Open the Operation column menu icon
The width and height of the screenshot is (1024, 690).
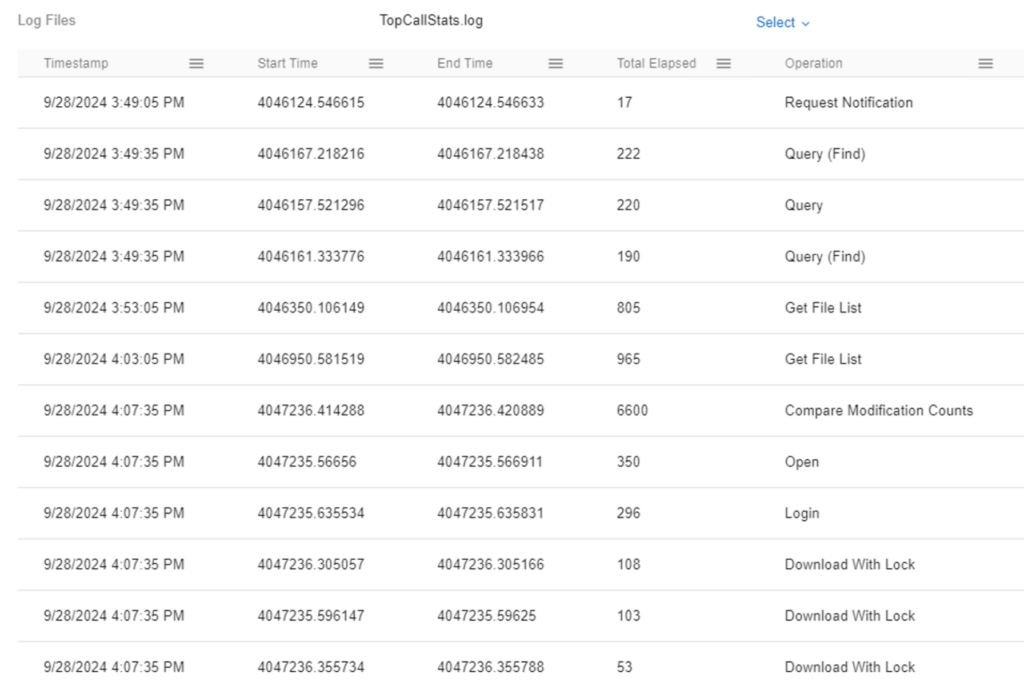click(x=985, y=63)
